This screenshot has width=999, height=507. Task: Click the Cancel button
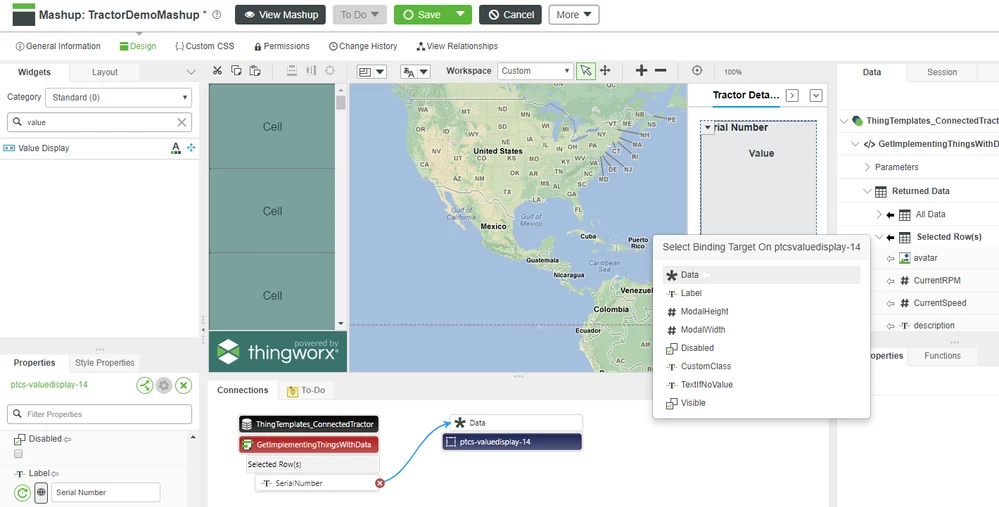click(510, 15)
